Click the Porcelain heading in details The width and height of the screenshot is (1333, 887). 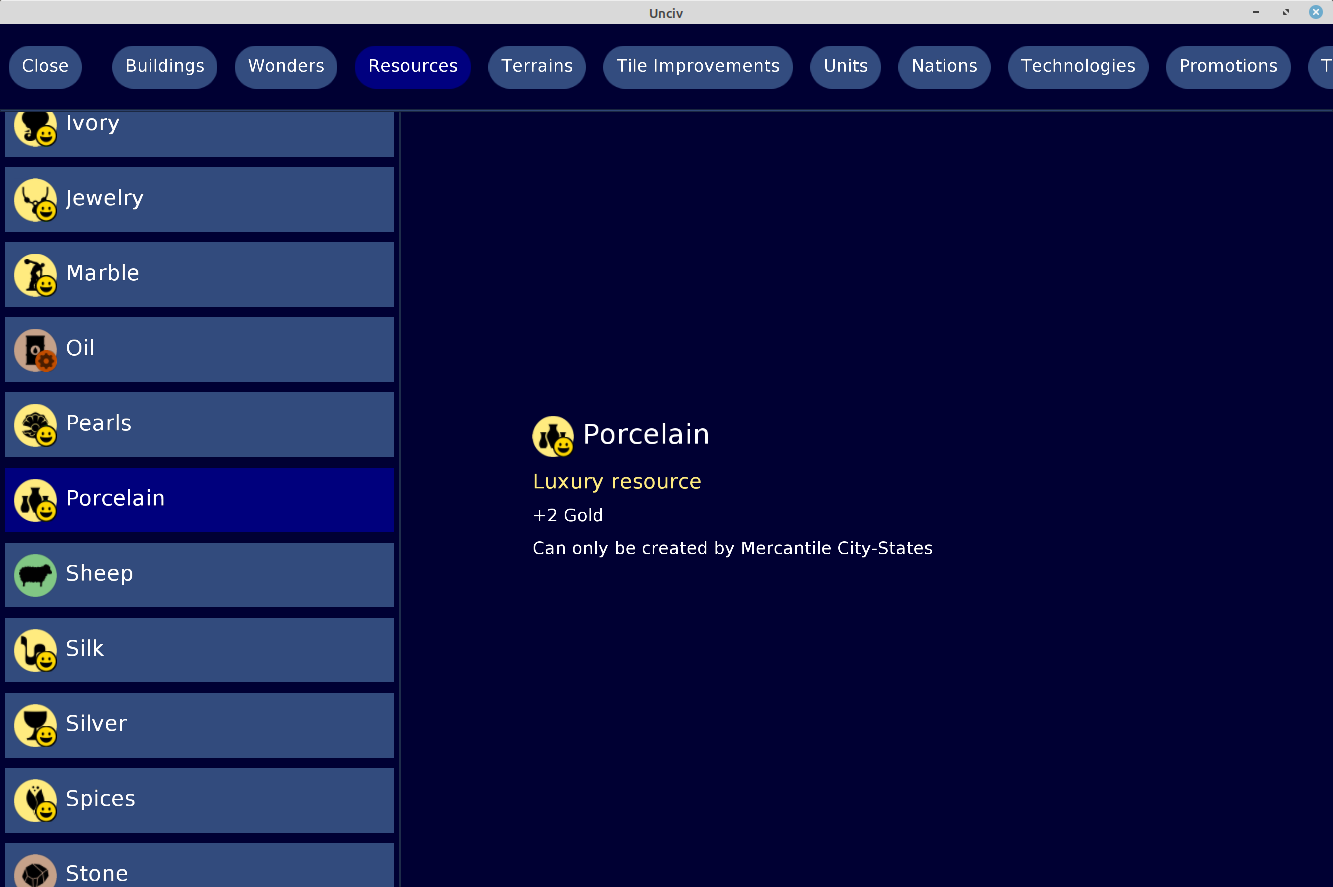(646, 435)
